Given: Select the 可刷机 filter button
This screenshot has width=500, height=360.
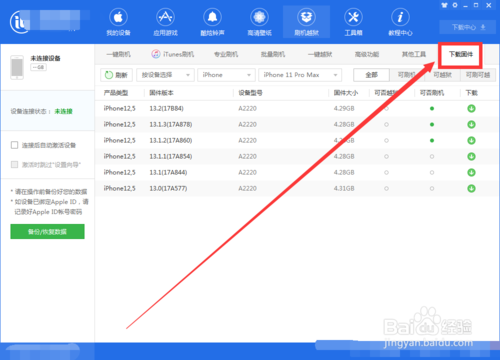Looking at the screenshot, I should click(x=407, y=75).
